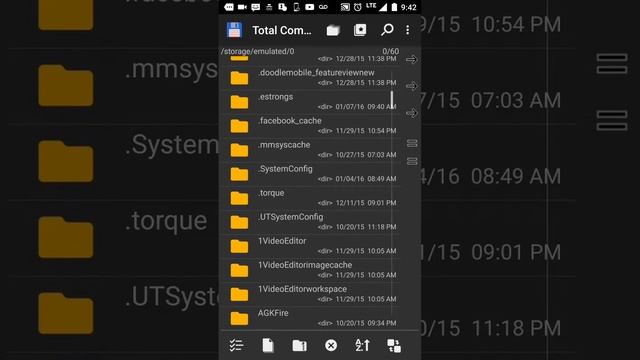Screen dimensions: 640x360
Task: Tap the 10/20/15 09:34 PM date entry
Action: click(366, 323)
